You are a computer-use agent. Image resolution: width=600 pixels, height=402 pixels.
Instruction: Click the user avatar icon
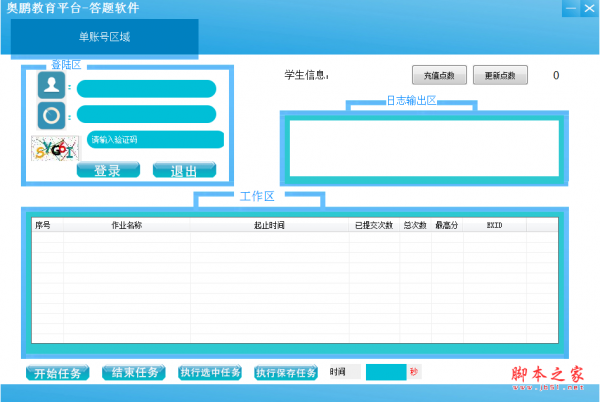tap(52, 85)
